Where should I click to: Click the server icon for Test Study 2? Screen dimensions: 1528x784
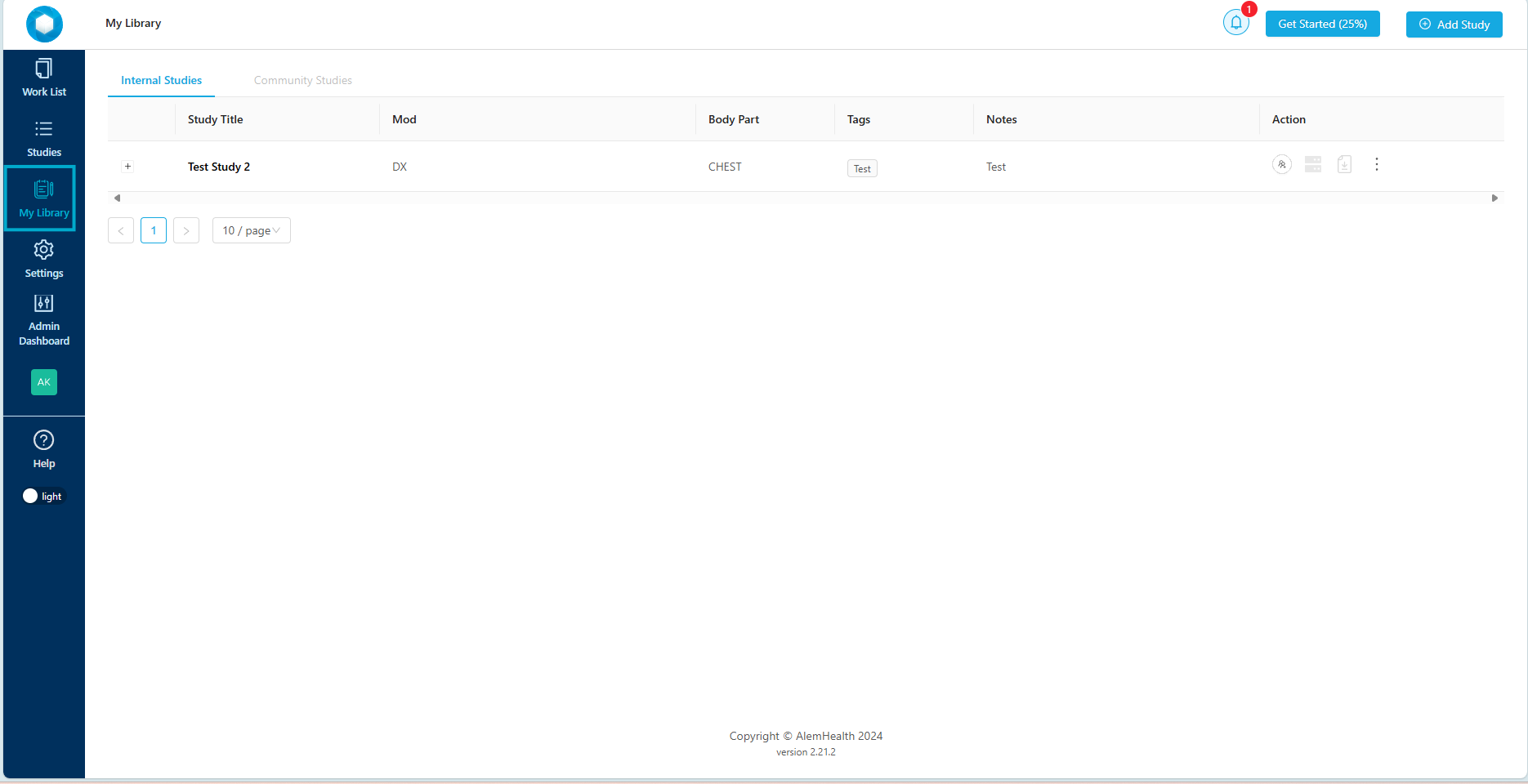click(1313, 164)
